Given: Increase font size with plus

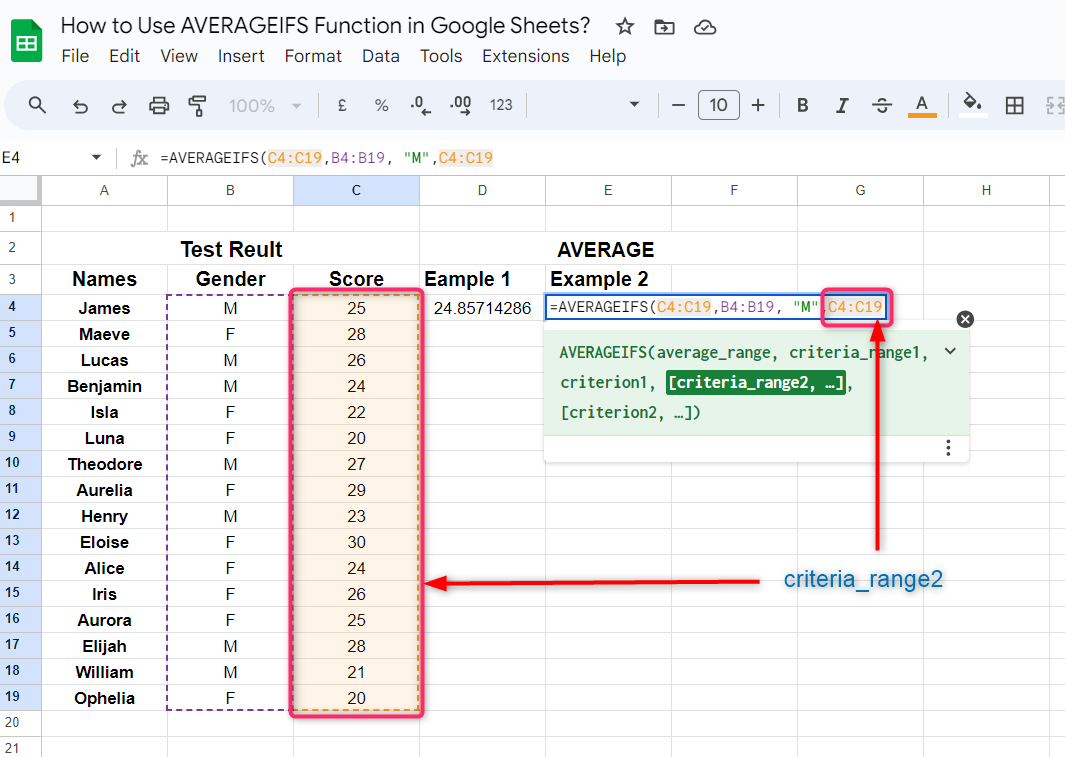Looking at the screenshot, I should [x=758, y=105].
